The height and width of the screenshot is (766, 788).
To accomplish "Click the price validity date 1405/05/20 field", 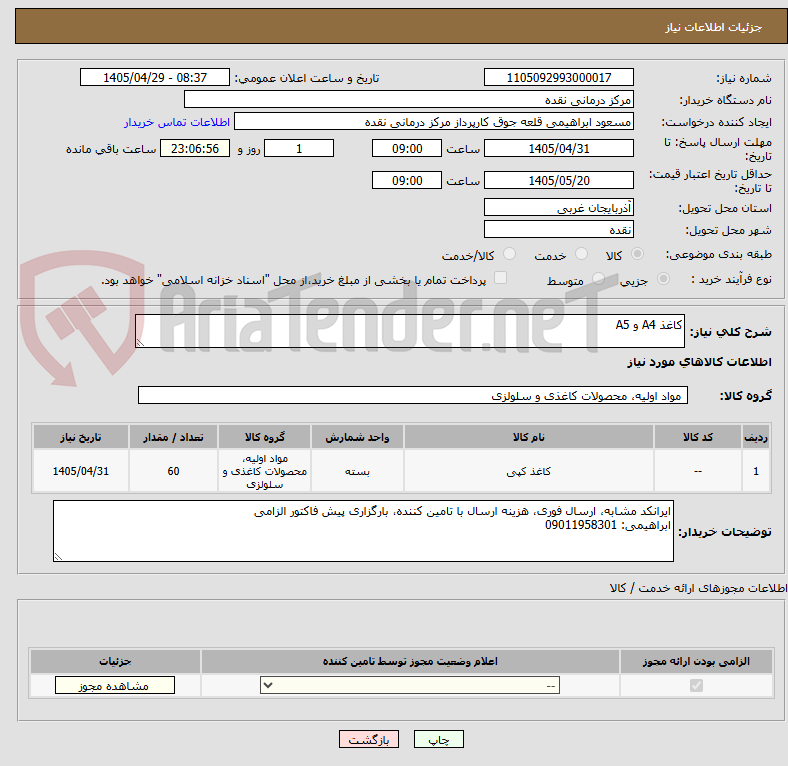I will 558,180.
